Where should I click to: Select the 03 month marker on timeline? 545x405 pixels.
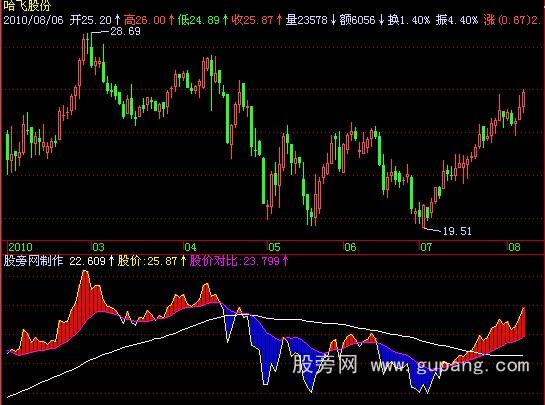98,247
